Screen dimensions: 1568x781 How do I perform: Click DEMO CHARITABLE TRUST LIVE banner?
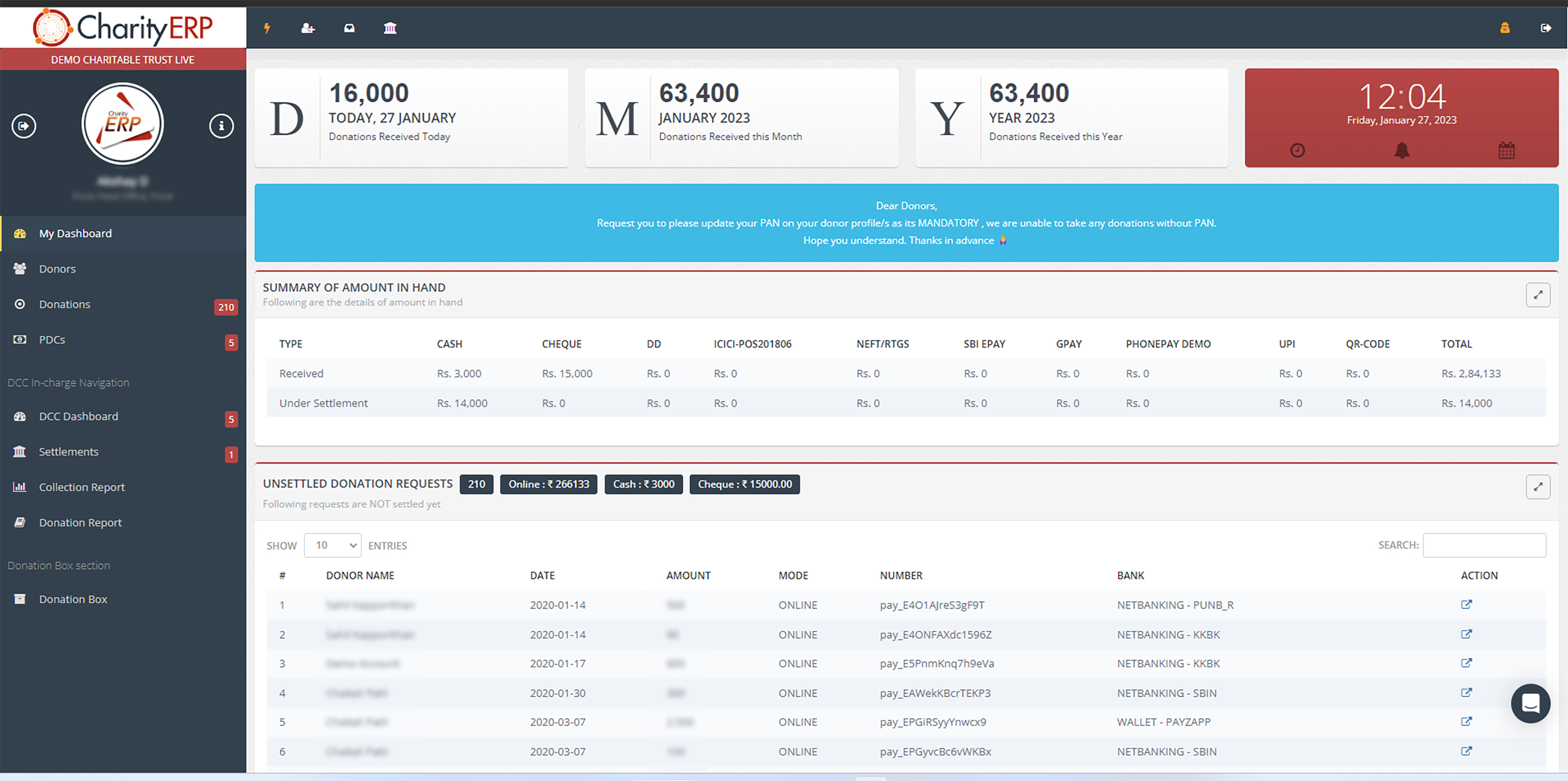123,60
